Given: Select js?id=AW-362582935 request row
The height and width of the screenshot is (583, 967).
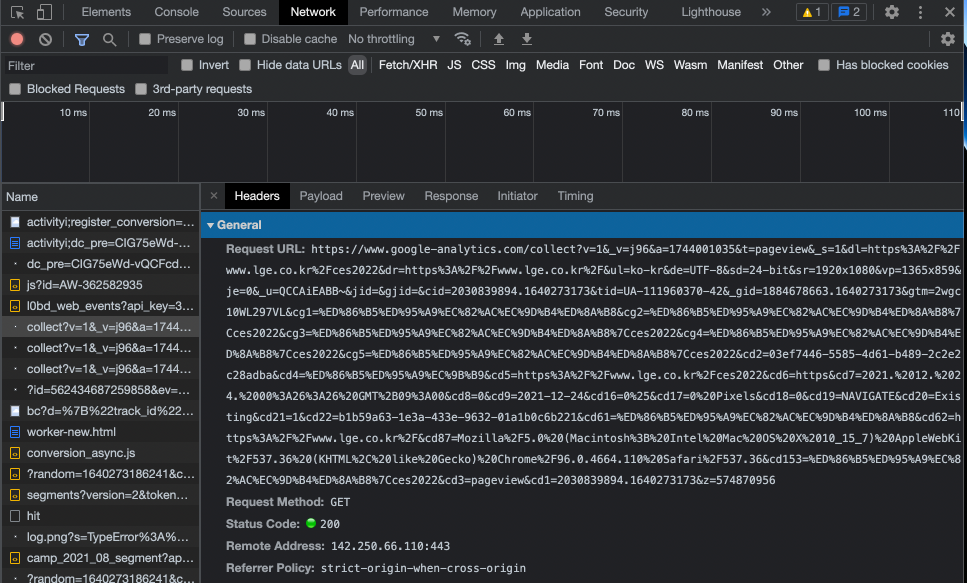Looking at the screenshot, I should click(x=101, y=285).
